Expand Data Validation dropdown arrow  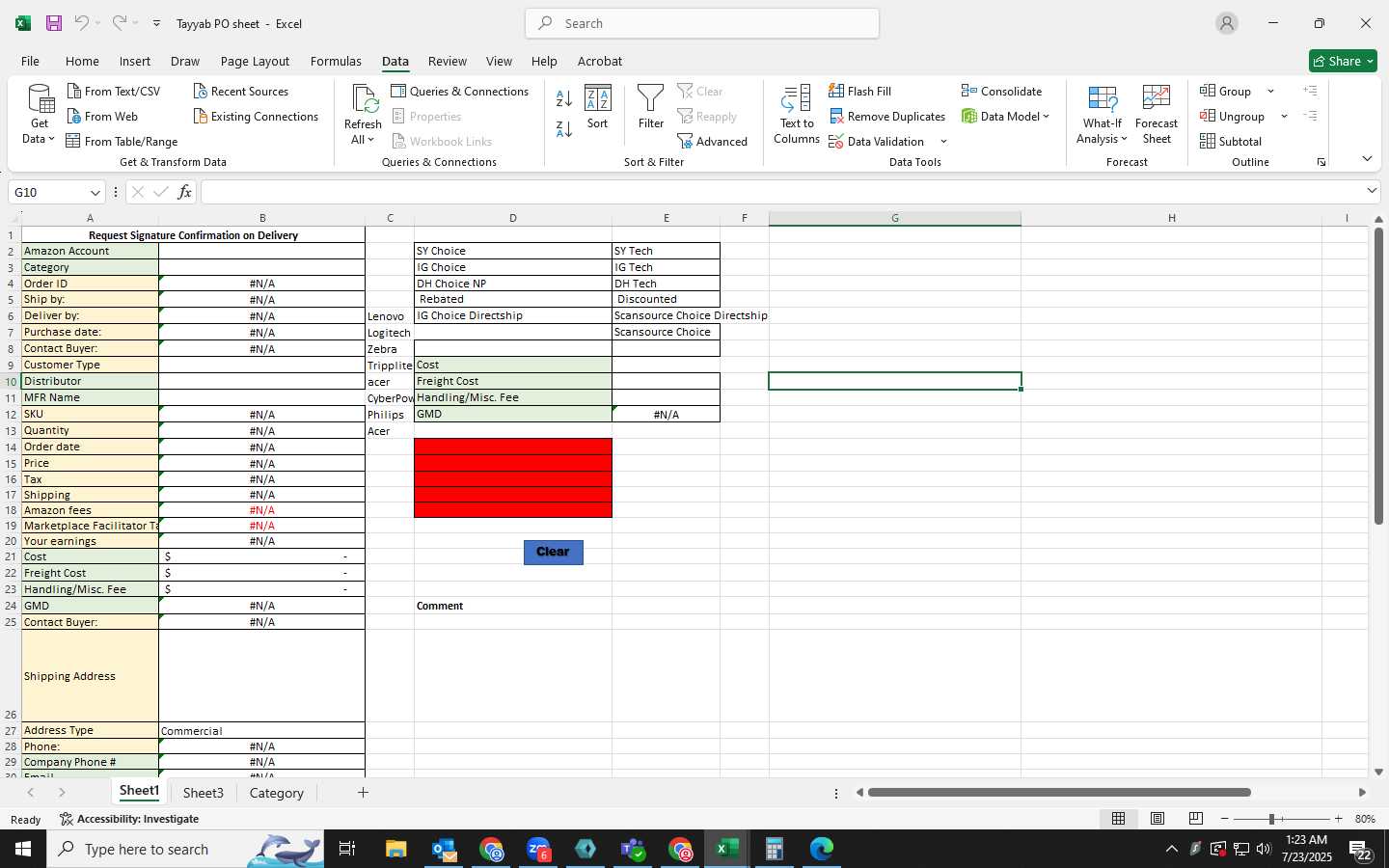(943, 142)
